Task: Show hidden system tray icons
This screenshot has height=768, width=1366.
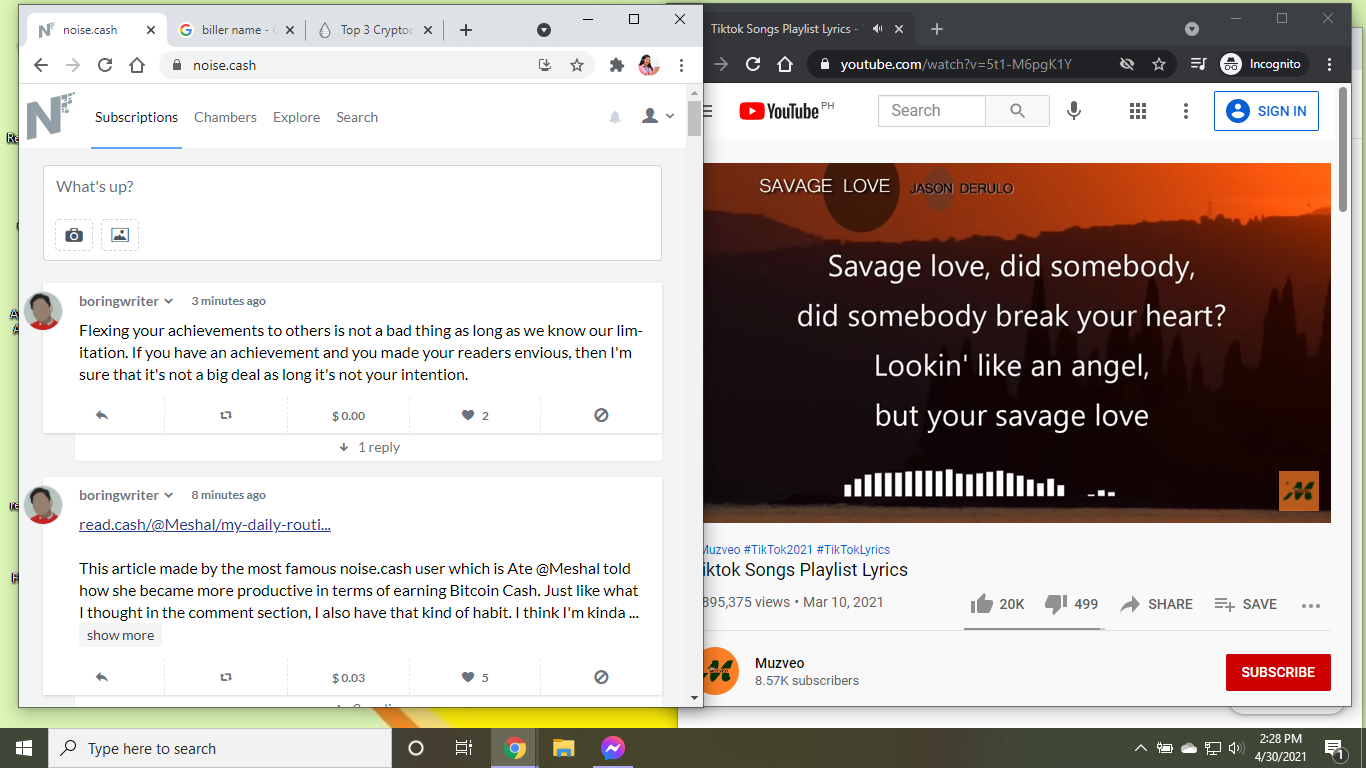Action: tap(1140, 748)
